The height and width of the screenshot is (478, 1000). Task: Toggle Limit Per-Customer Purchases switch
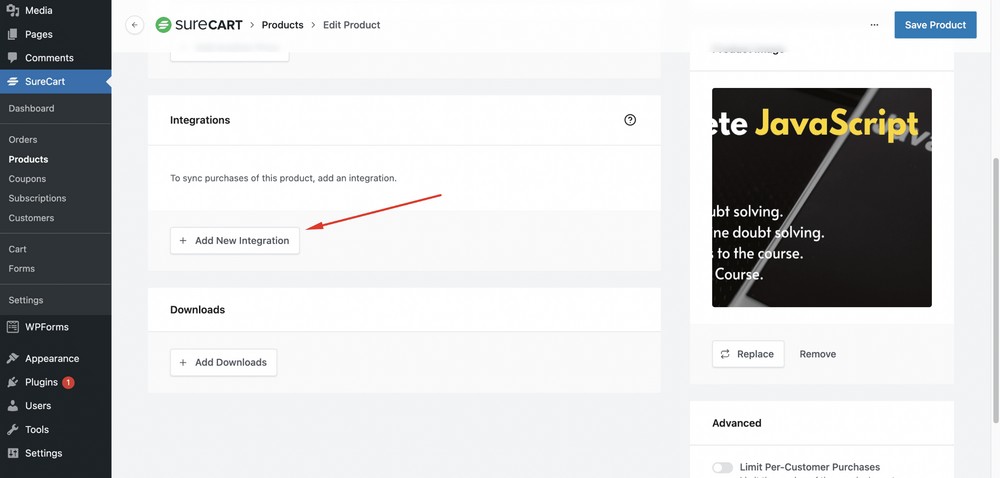click(x=723, y=468)
